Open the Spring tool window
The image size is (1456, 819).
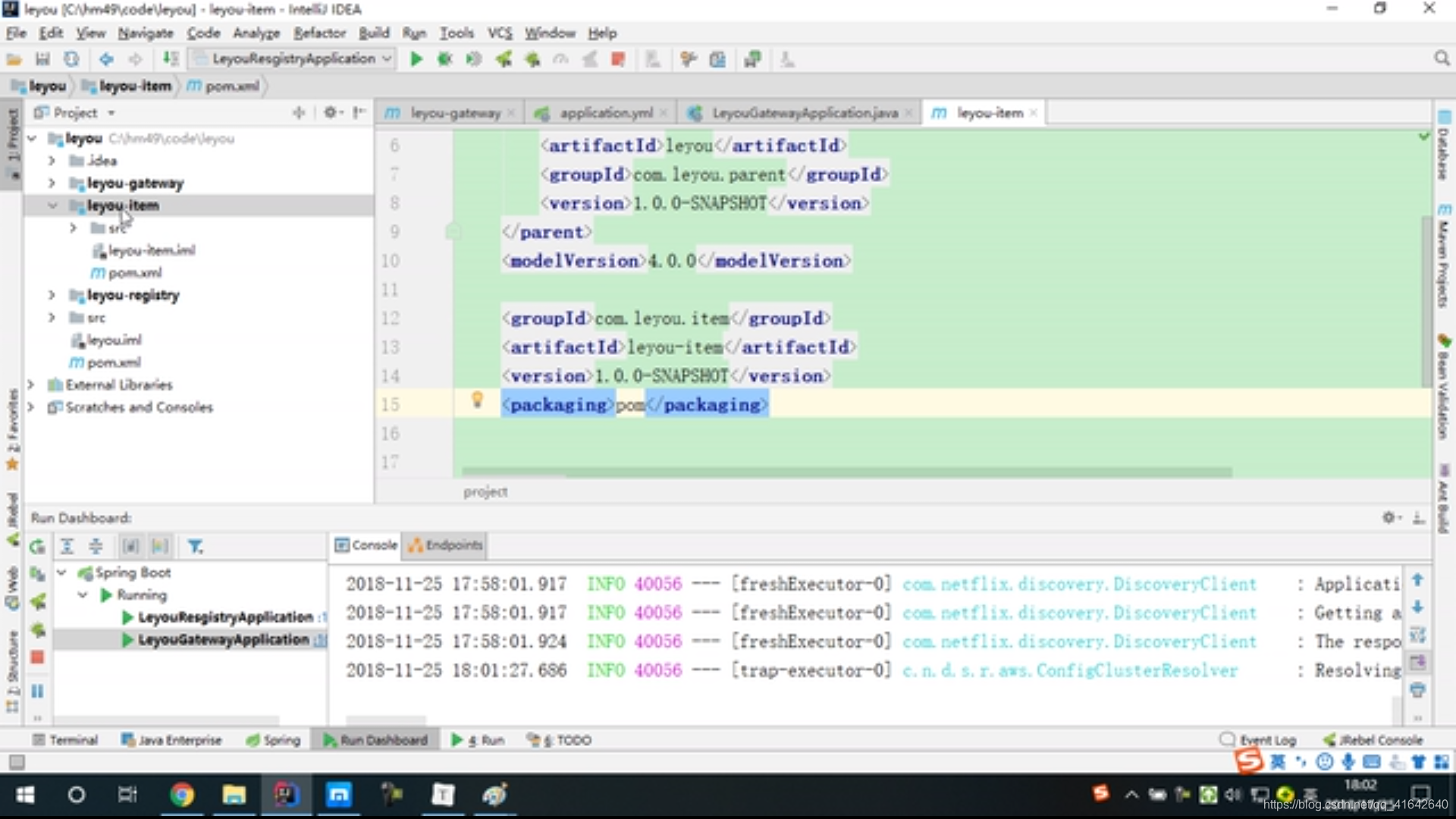(273, 740)
